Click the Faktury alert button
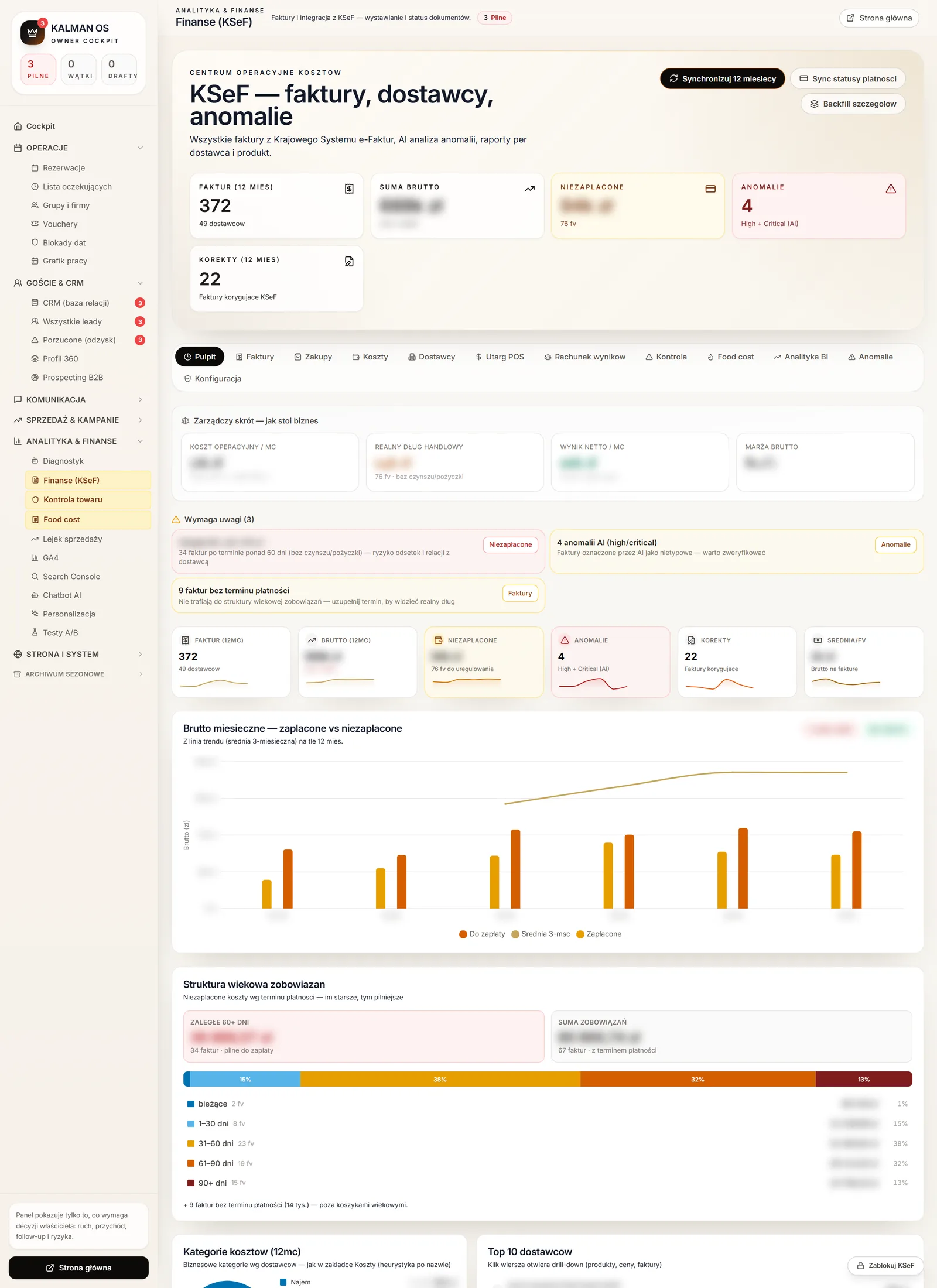937x1288 pixels. (520, 594)
